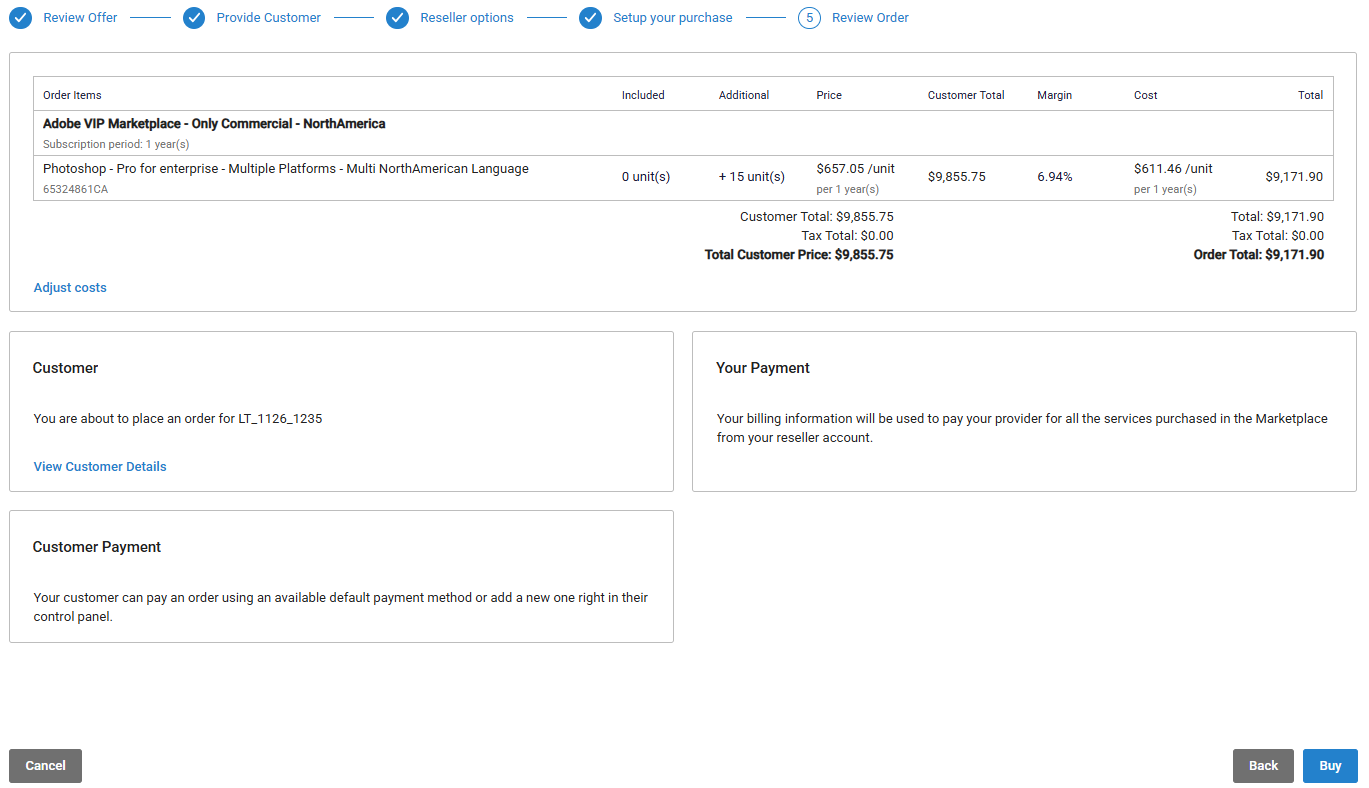
Task: Click the step 5 circle icon
Action: [809, 18]
